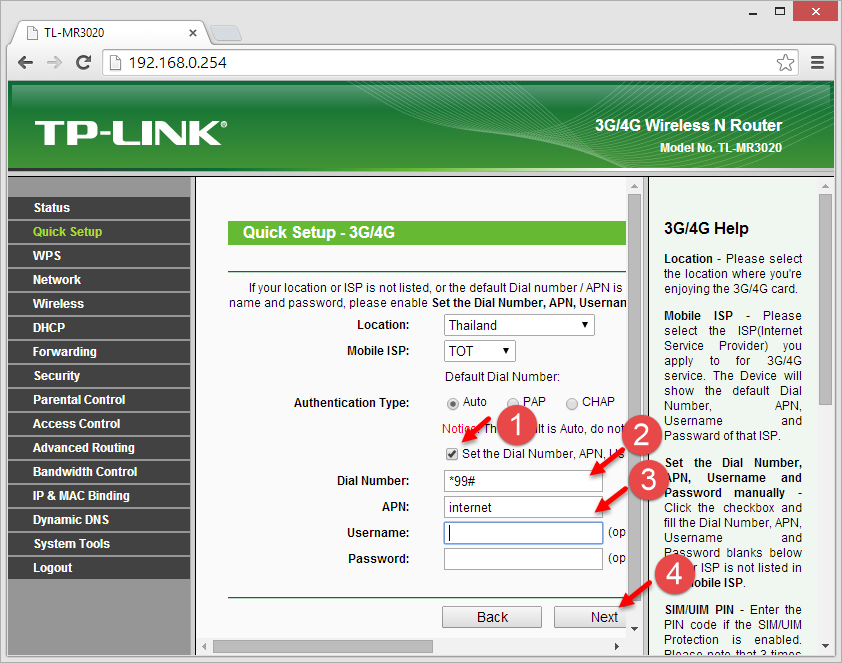
Task: Click horizontal scrollbar left arrow
Action: pos(204,646)
